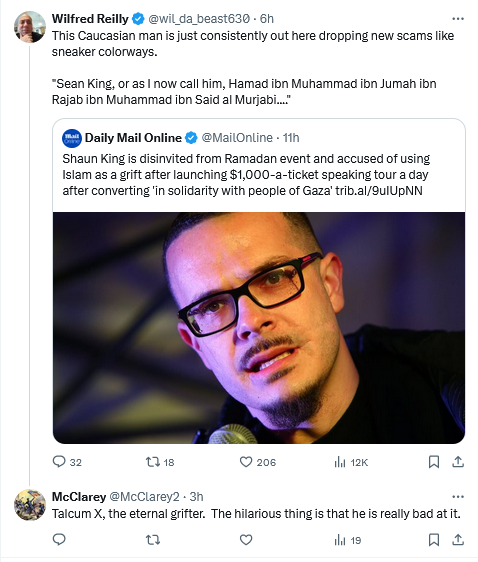Screen dimensions: 478x562
Task: Open the @McClarey2 profile link
Action: [144, 497]
